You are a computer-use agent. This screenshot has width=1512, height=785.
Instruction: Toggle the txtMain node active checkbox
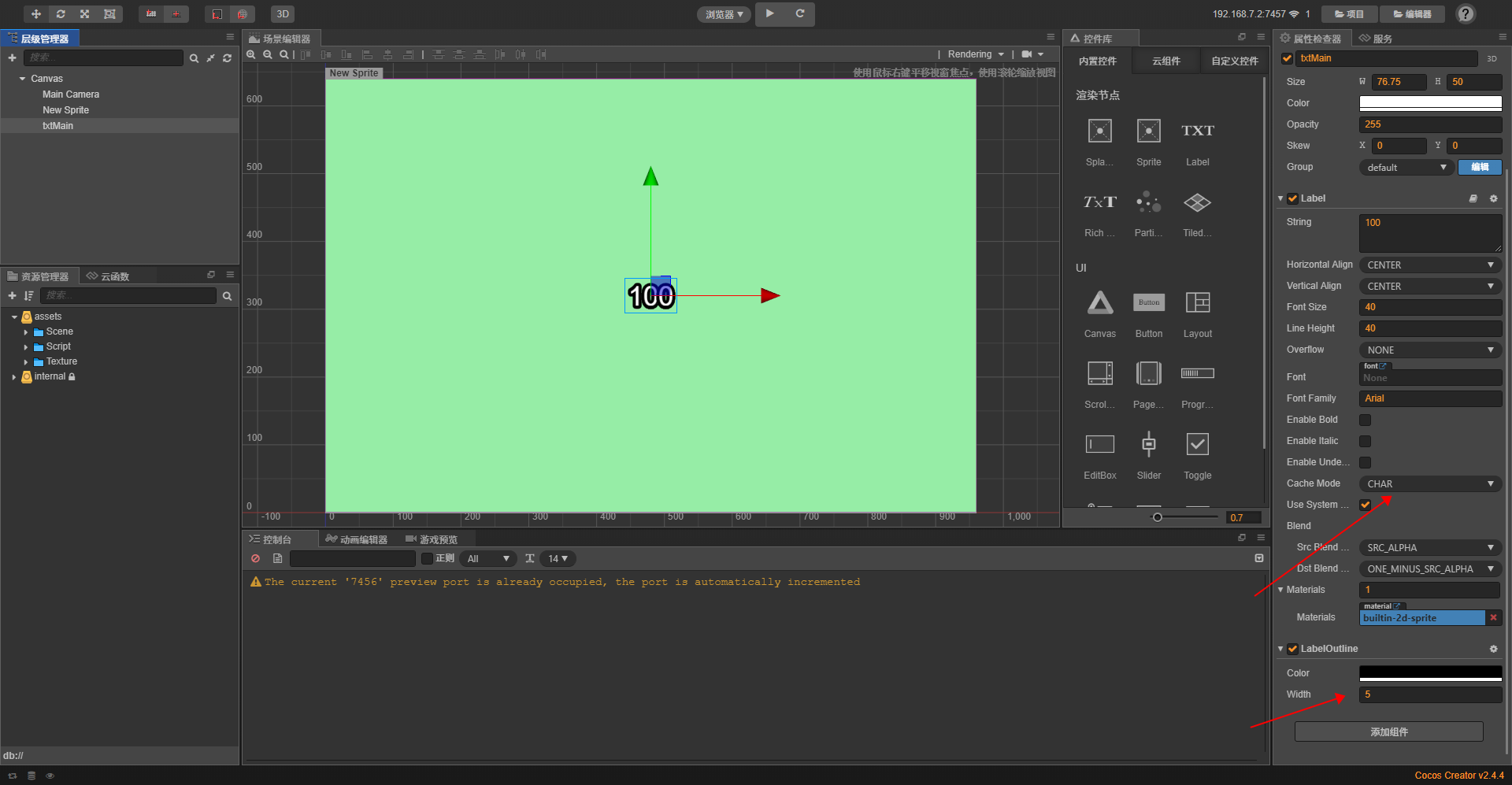coord(1287,58)
